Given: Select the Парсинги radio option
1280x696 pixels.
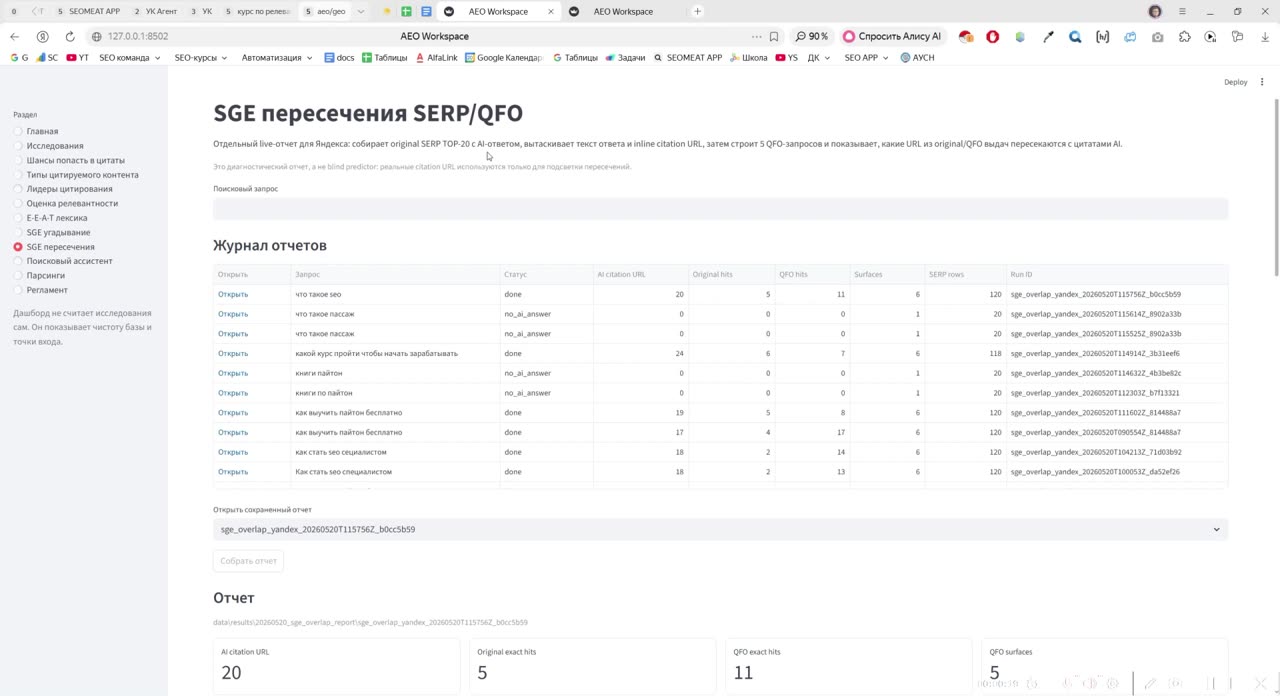Looking at the screenshot, I should [x=39, y=275].
